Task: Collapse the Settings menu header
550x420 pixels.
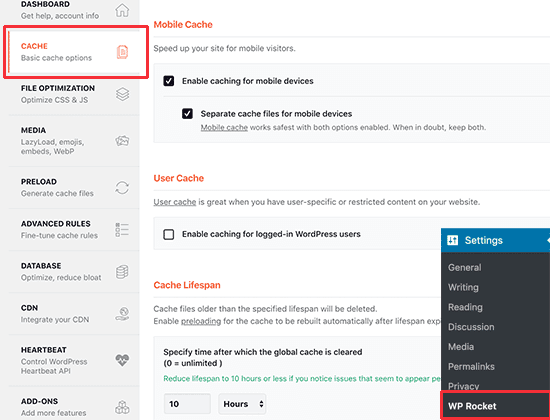Action: point(495,240)
